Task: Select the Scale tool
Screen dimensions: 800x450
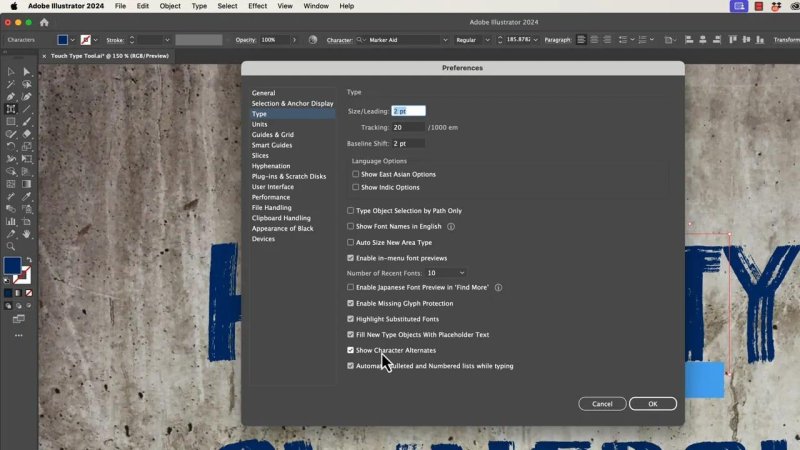Action: [27, 146]
